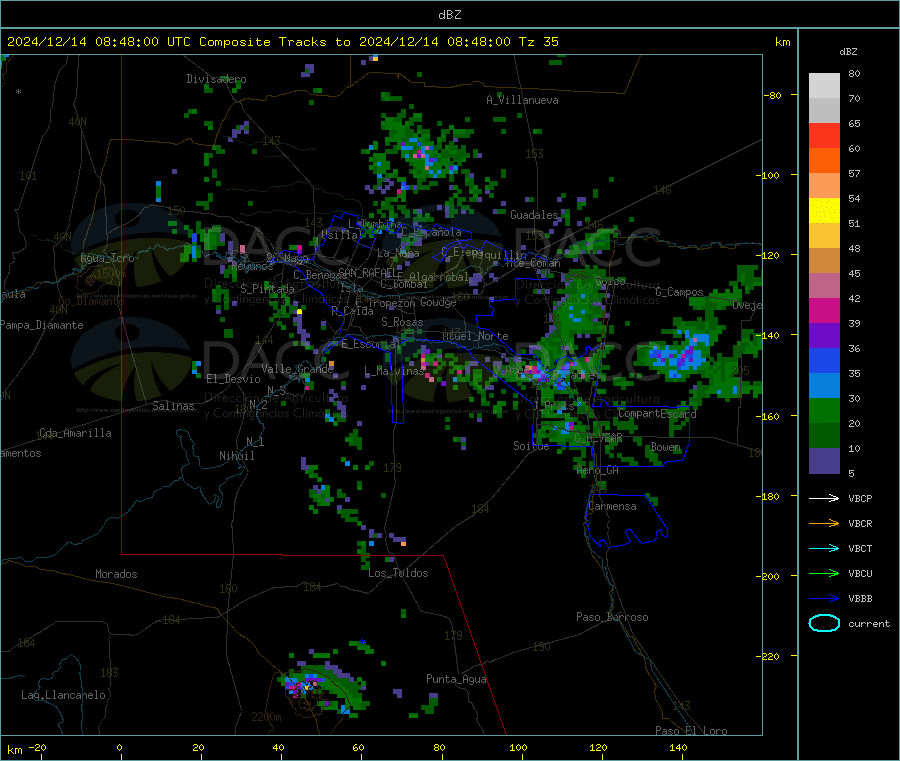
Task: Click the Morados place label
Action: pos(116,574)
